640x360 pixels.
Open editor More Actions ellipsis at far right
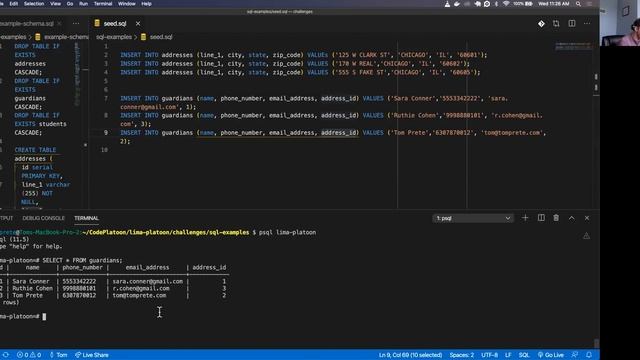pos(587,24)
